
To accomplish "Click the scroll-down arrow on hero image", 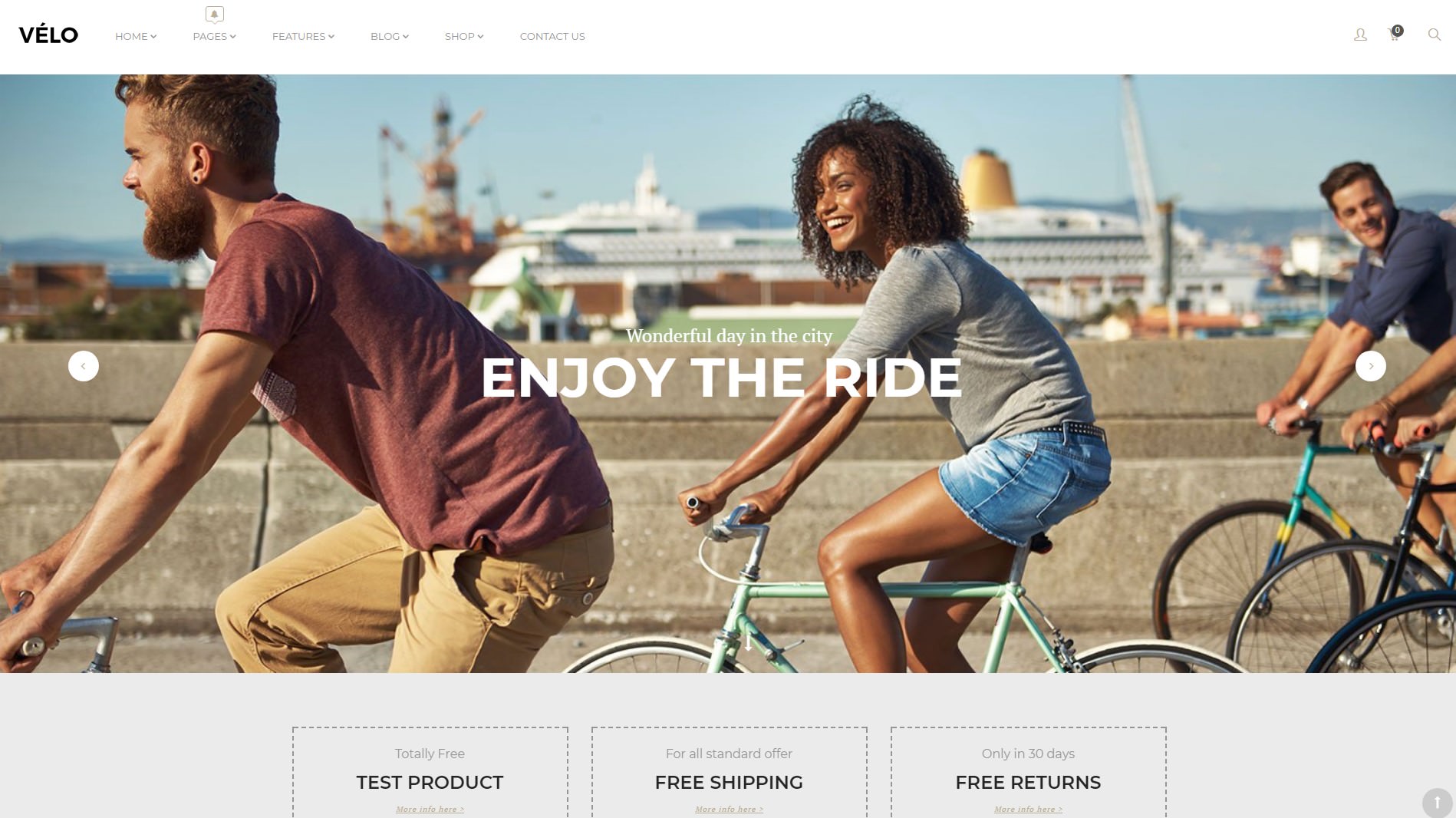I will click(x=749, y=642).
